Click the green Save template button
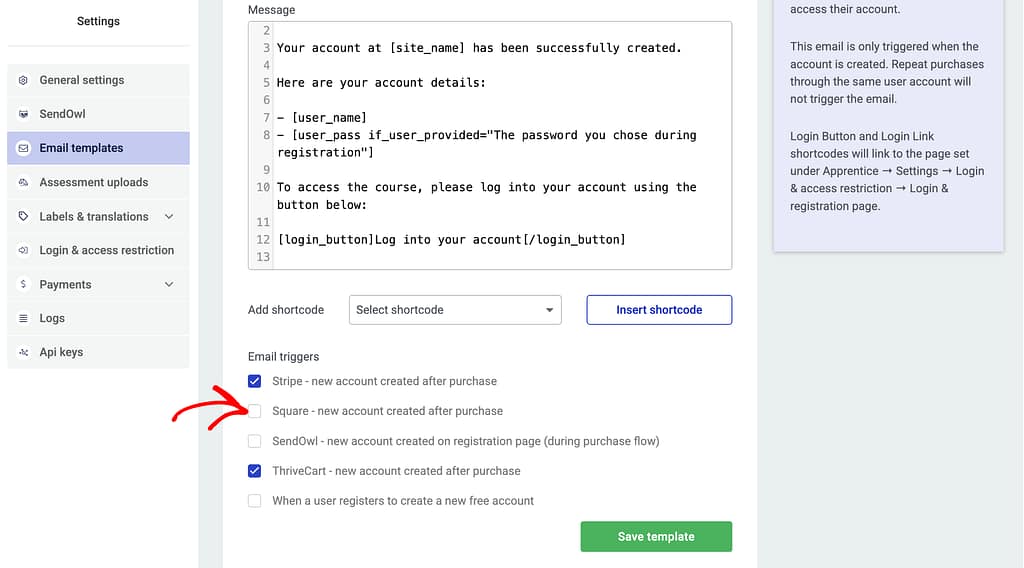 (x=656, y=537)
